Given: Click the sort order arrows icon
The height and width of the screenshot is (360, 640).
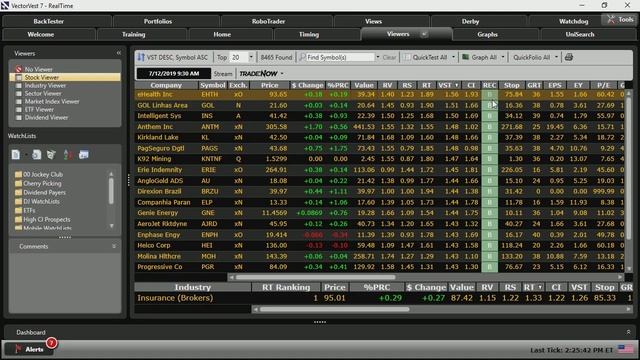Looking at the screenshot, I should (x=141, y=58).
